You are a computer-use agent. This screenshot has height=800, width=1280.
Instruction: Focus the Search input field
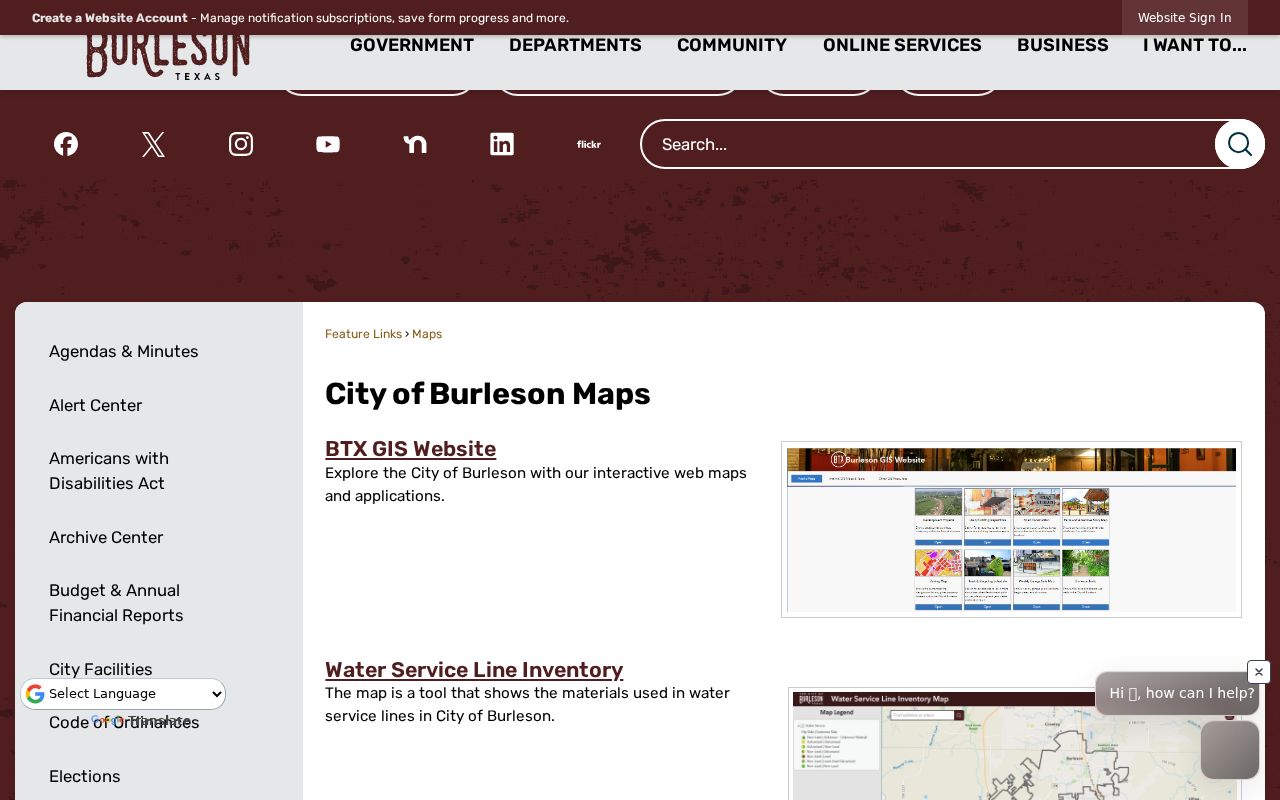click(928, 144)
